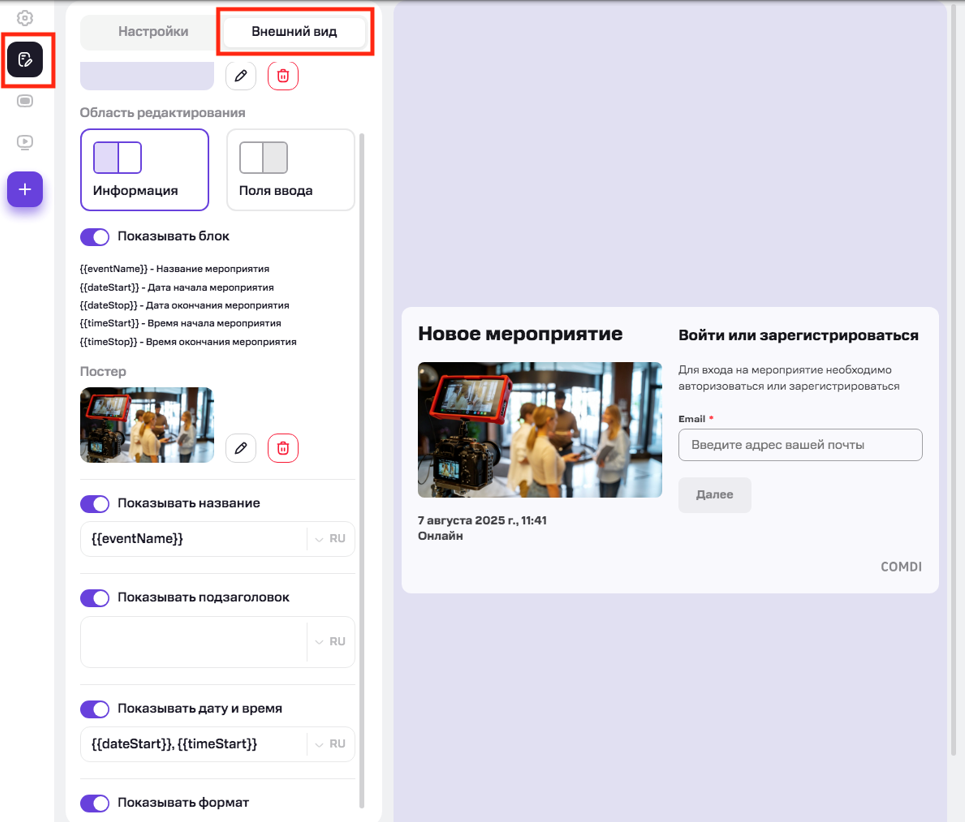Click the 7 августа 2025 г., 11:41 date text
The image size is (965, 822).
[482, 521]
